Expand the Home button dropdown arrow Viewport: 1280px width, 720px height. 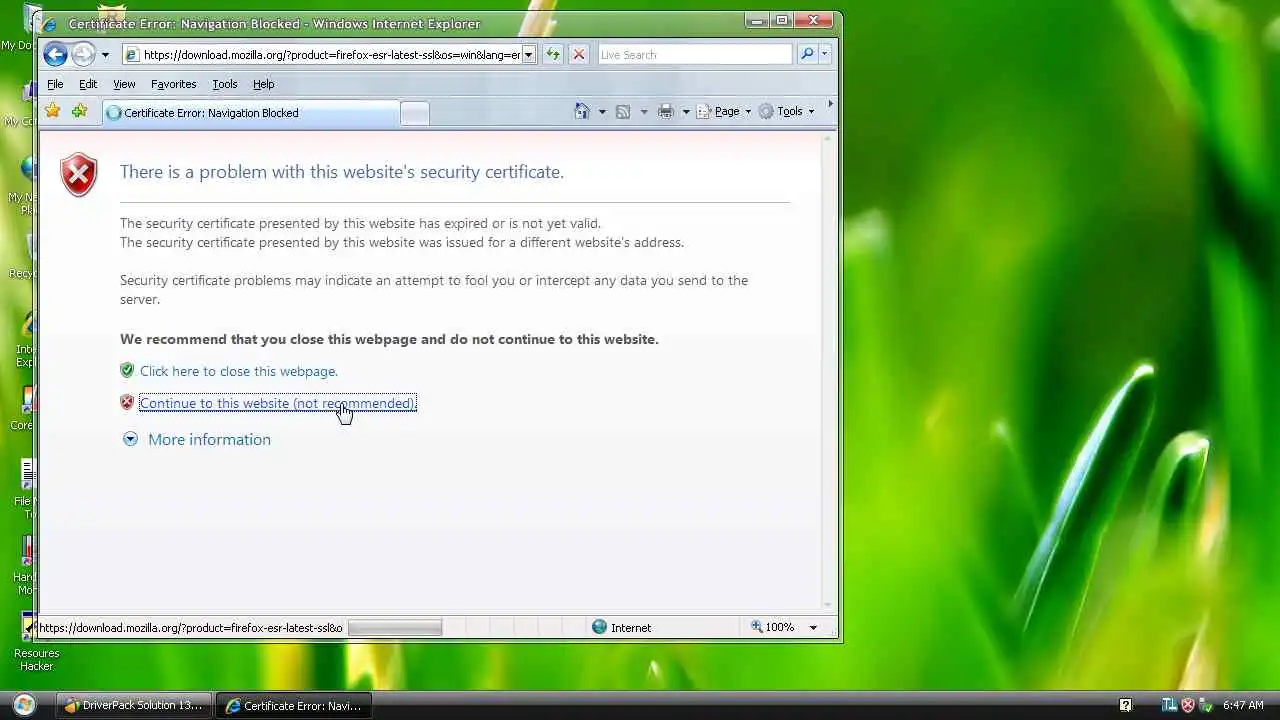(602, 112)
